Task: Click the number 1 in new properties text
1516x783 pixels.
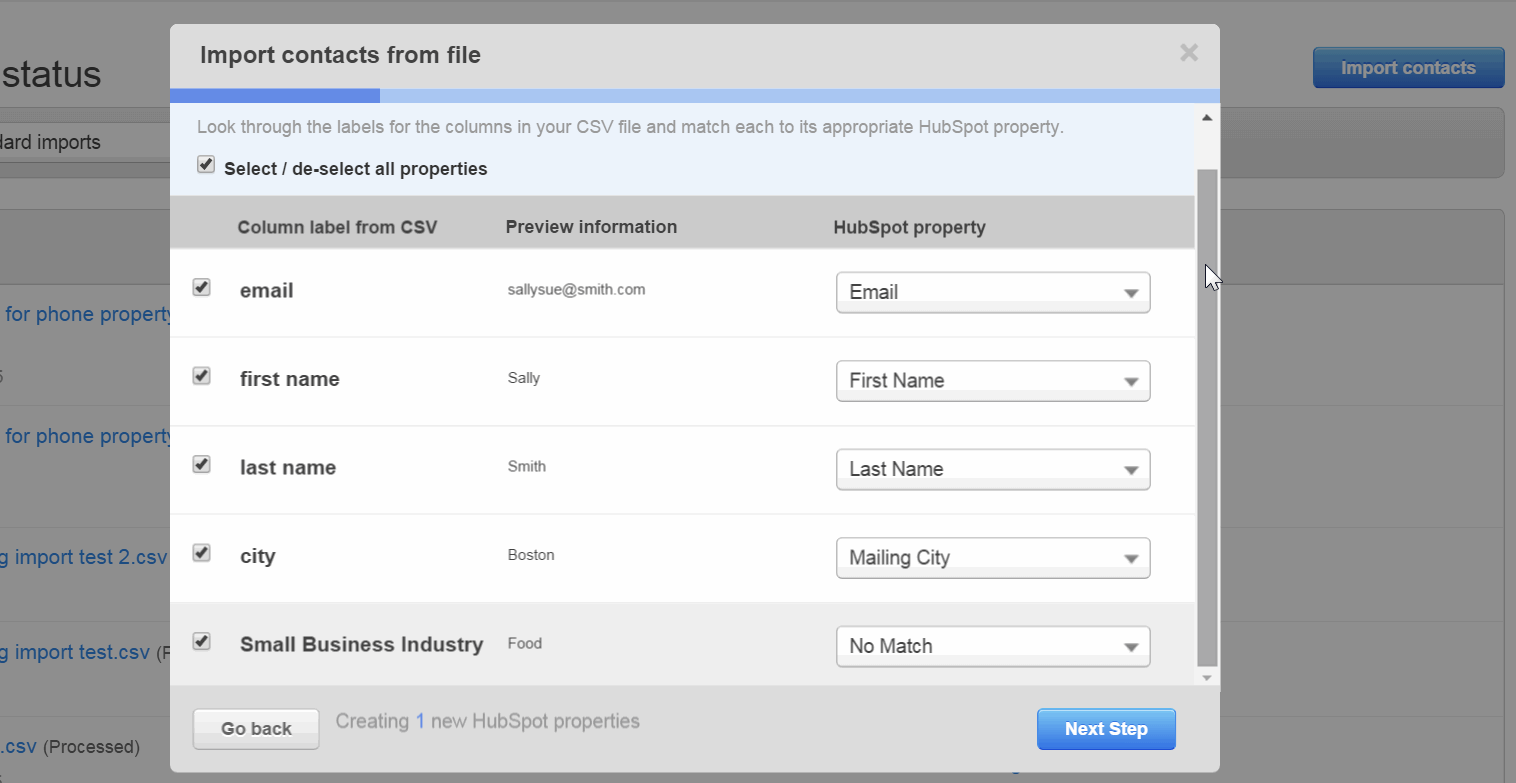Action: 420,721
